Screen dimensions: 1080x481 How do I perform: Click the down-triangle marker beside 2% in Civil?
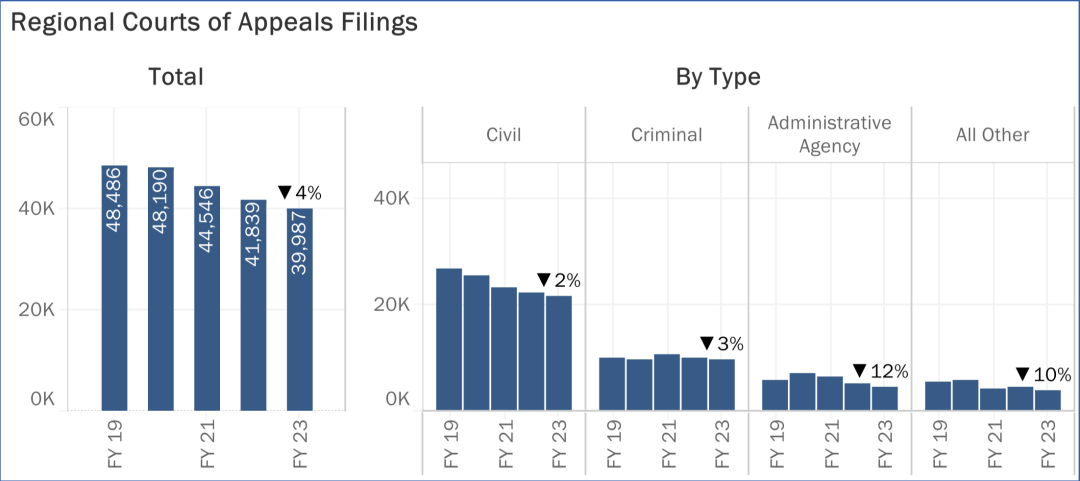click(x=544, y=281)
